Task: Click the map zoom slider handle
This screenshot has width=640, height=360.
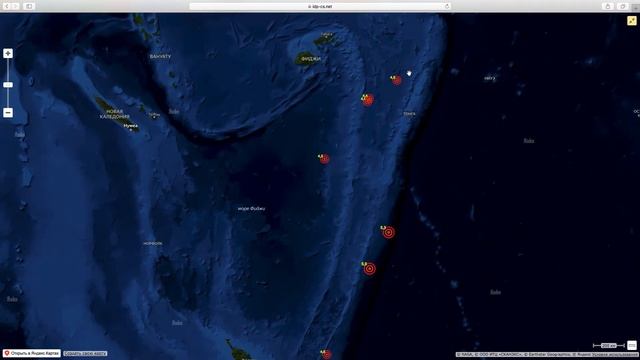Action: click(x=8, y=85)
